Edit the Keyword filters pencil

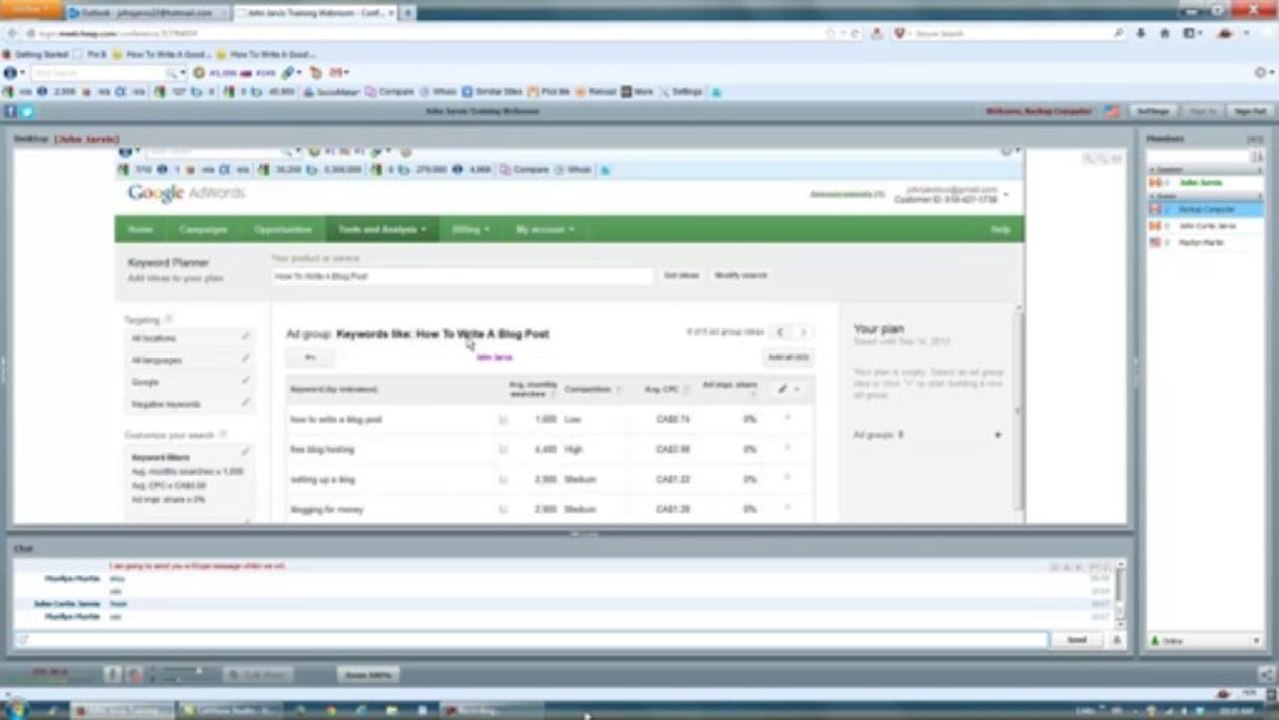[x=245, y=452]
